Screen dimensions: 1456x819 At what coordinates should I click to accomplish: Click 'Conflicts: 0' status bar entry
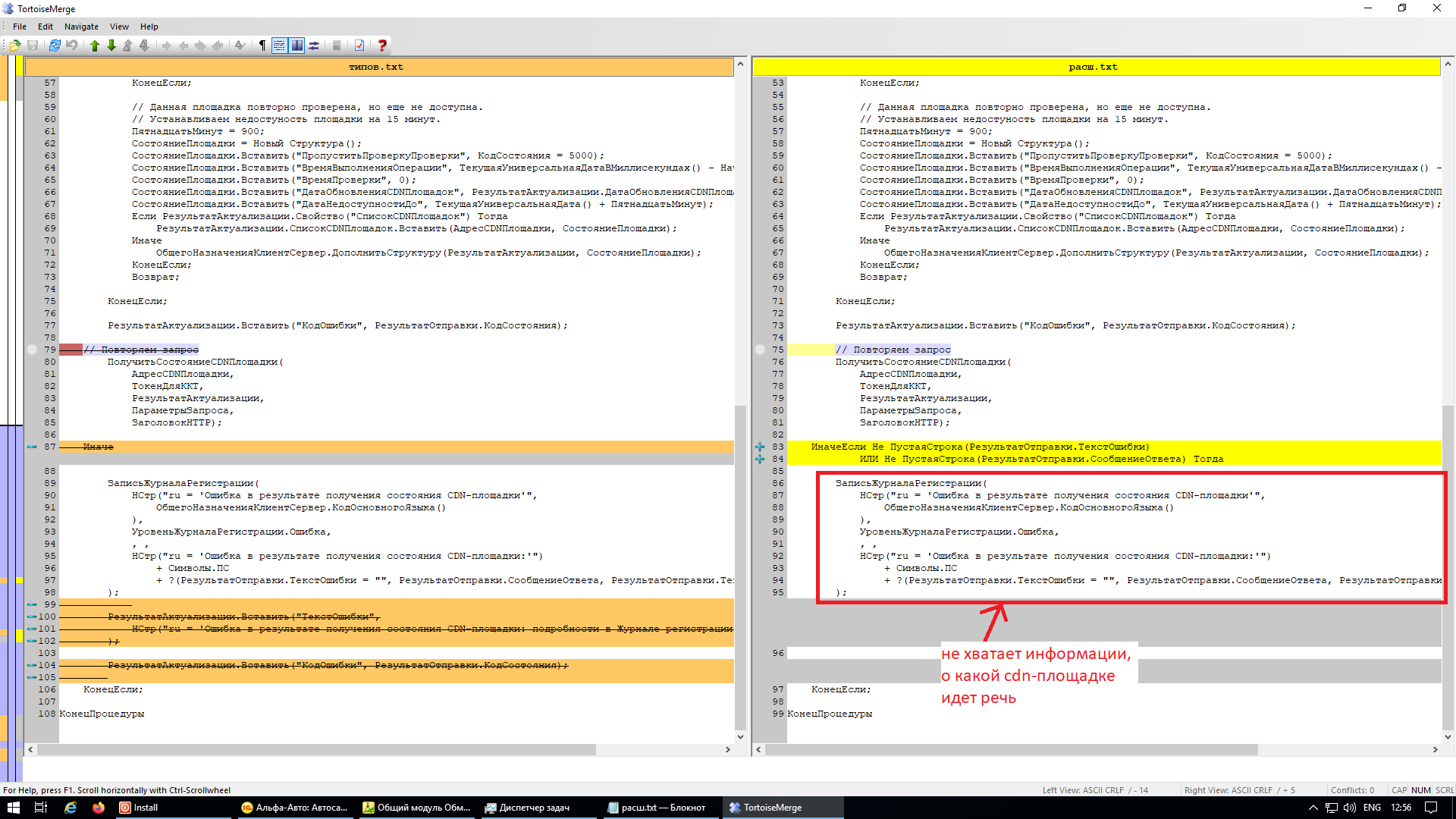pyautogui.click(x=1352, y=789)
